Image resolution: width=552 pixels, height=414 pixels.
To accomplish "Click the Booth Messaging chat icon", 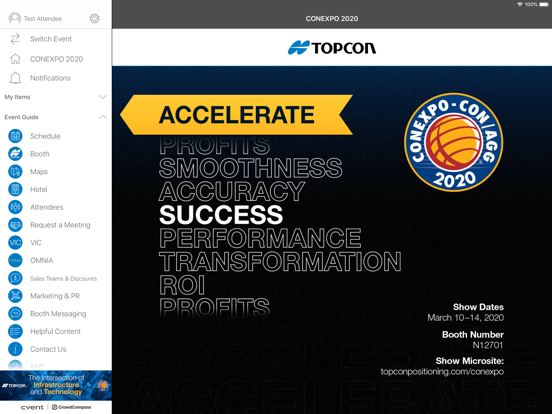I will pos(15,314).
